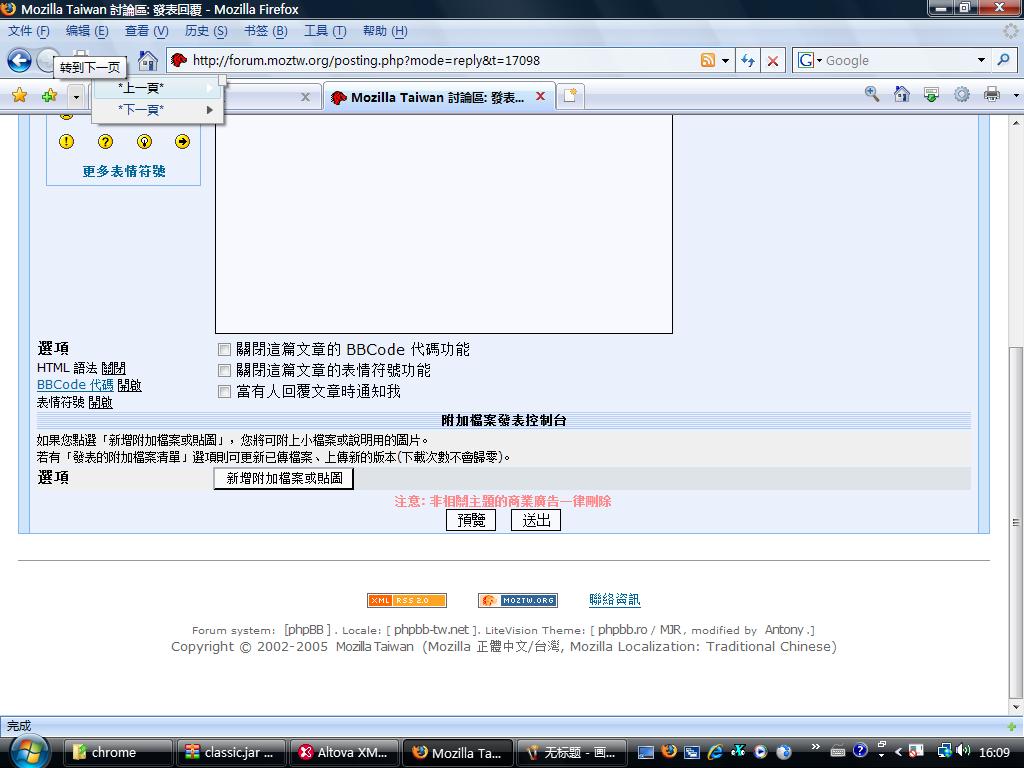Image resolution: width=1024 pixels, height=768 pixels.
Task: Enable notify me when someone replies
Action: click(225, 392)
